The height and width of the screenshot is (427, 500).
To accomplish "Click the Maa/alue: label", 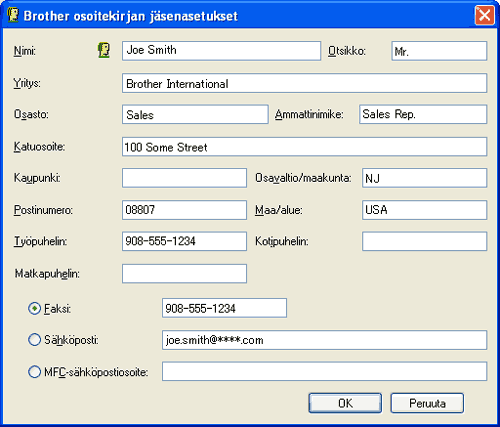I will [x=279, y=210].
